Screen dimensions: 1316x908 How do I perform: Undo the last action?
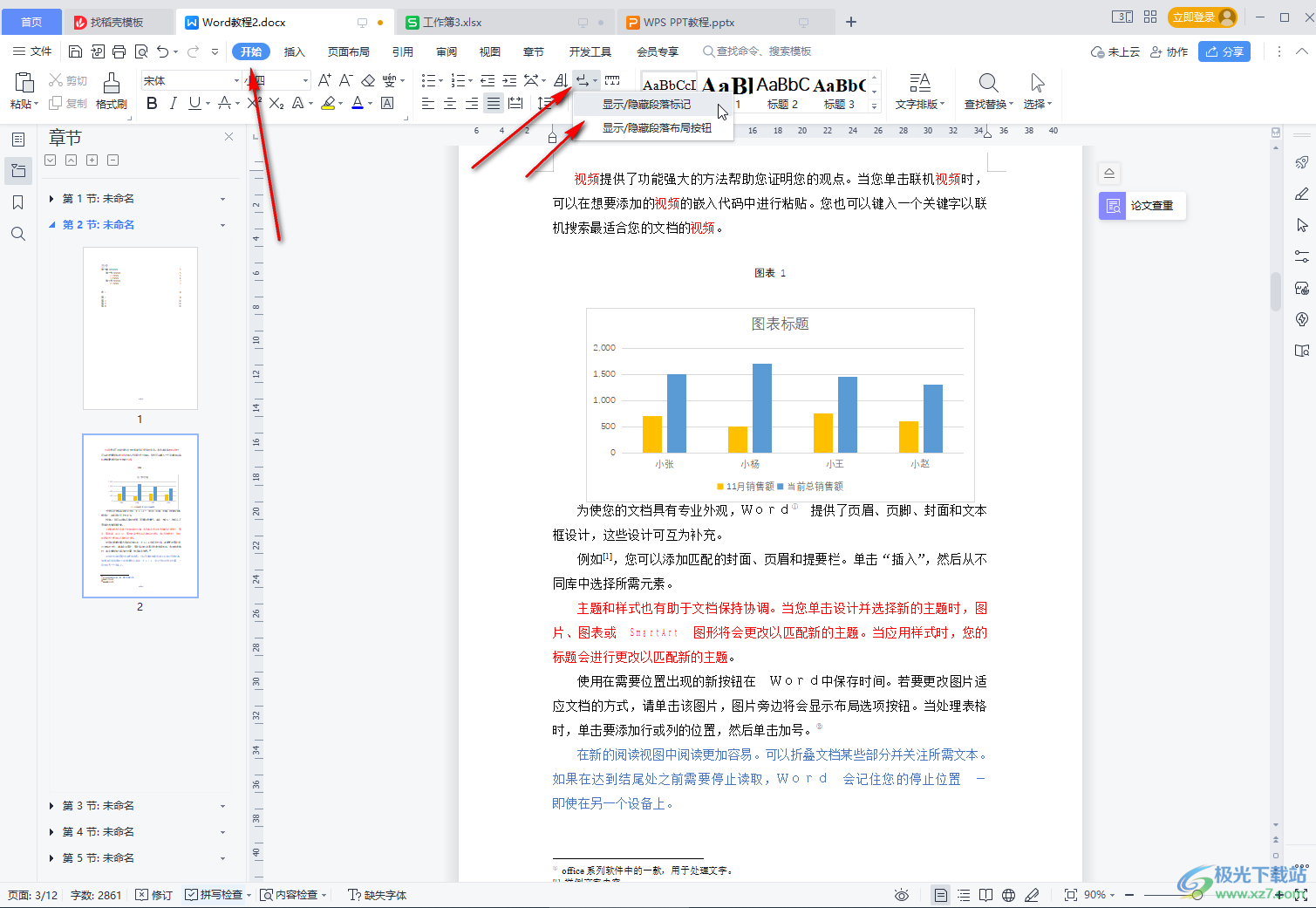[x=162, y=51]
